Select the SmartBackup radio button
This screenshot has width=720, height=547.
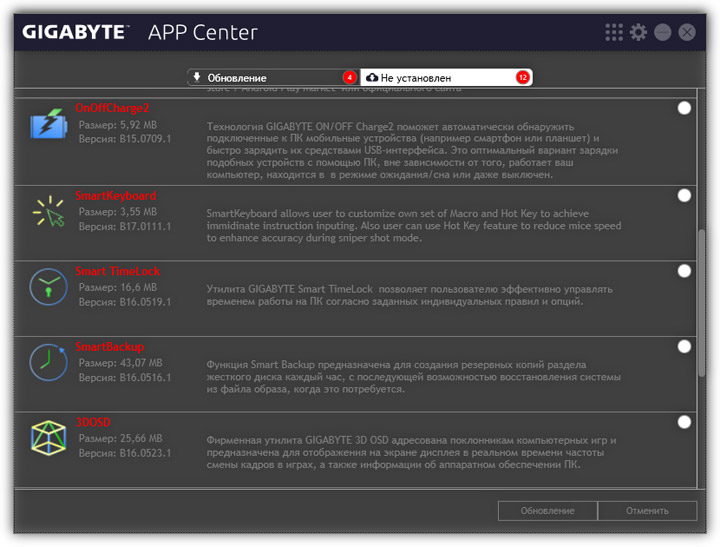tap(684, 346)
